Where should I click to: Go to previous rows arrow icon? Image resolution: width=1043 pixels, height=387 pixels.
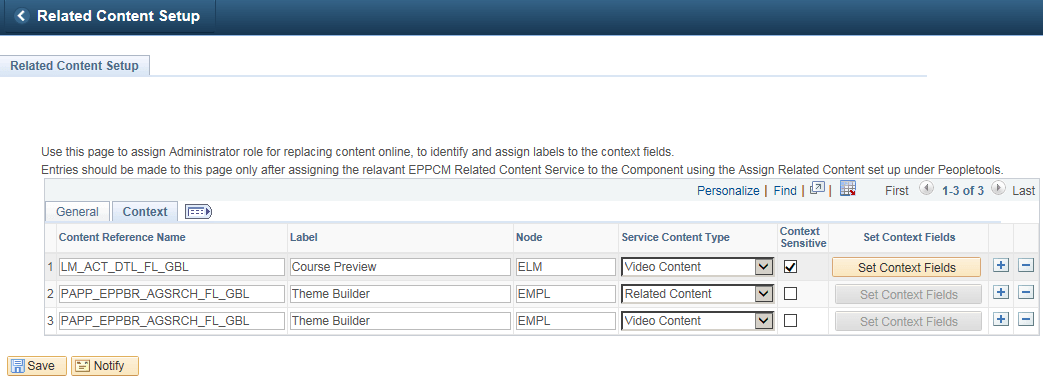tap(927, 189)
